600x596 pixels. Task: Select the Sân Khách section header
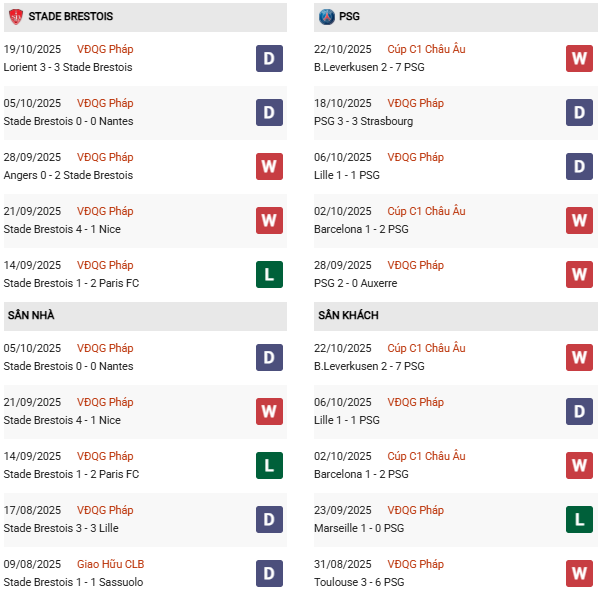(348, 316)
